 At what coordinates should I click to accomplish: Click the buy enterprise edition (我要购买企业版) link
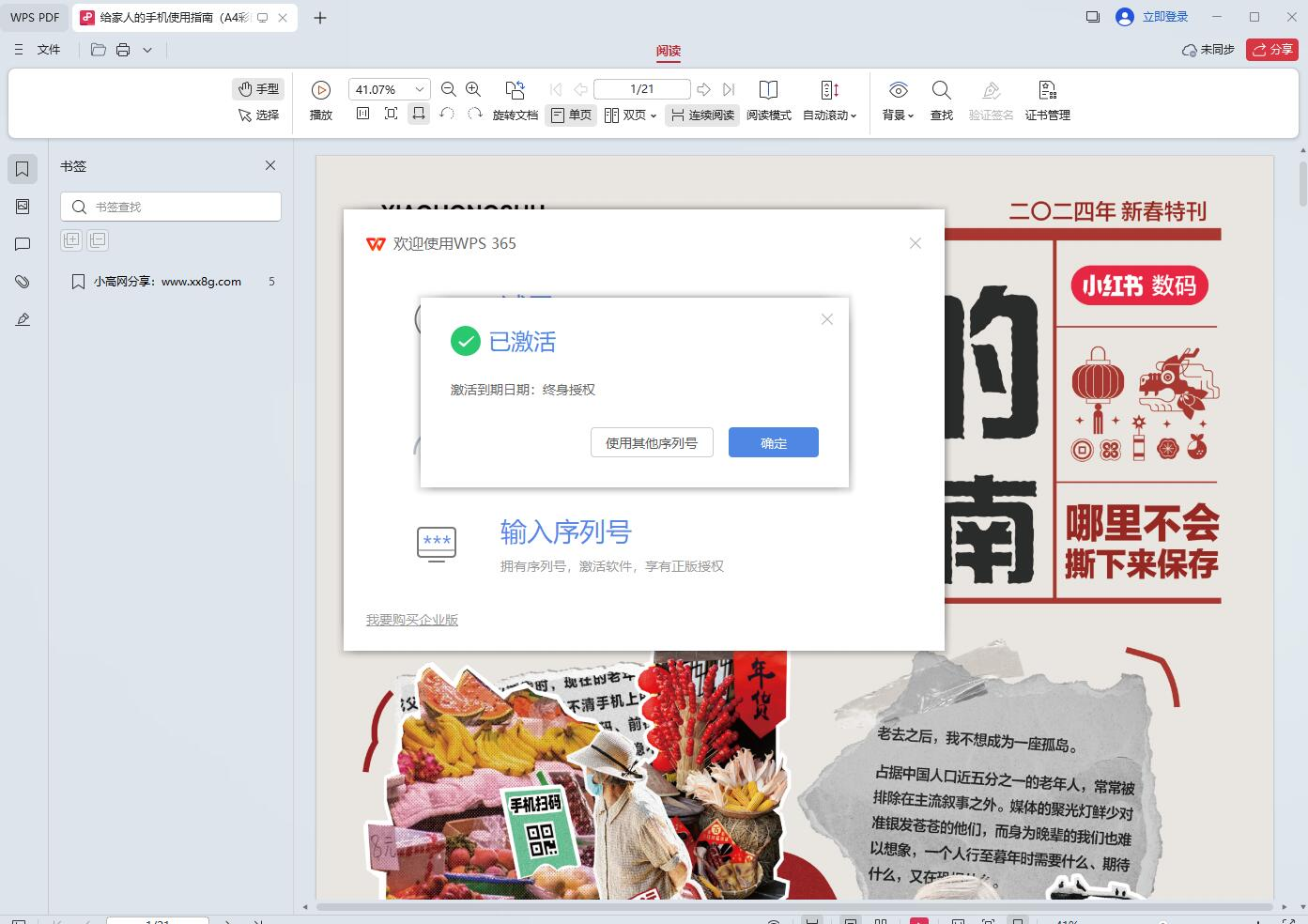pos(412,620)
